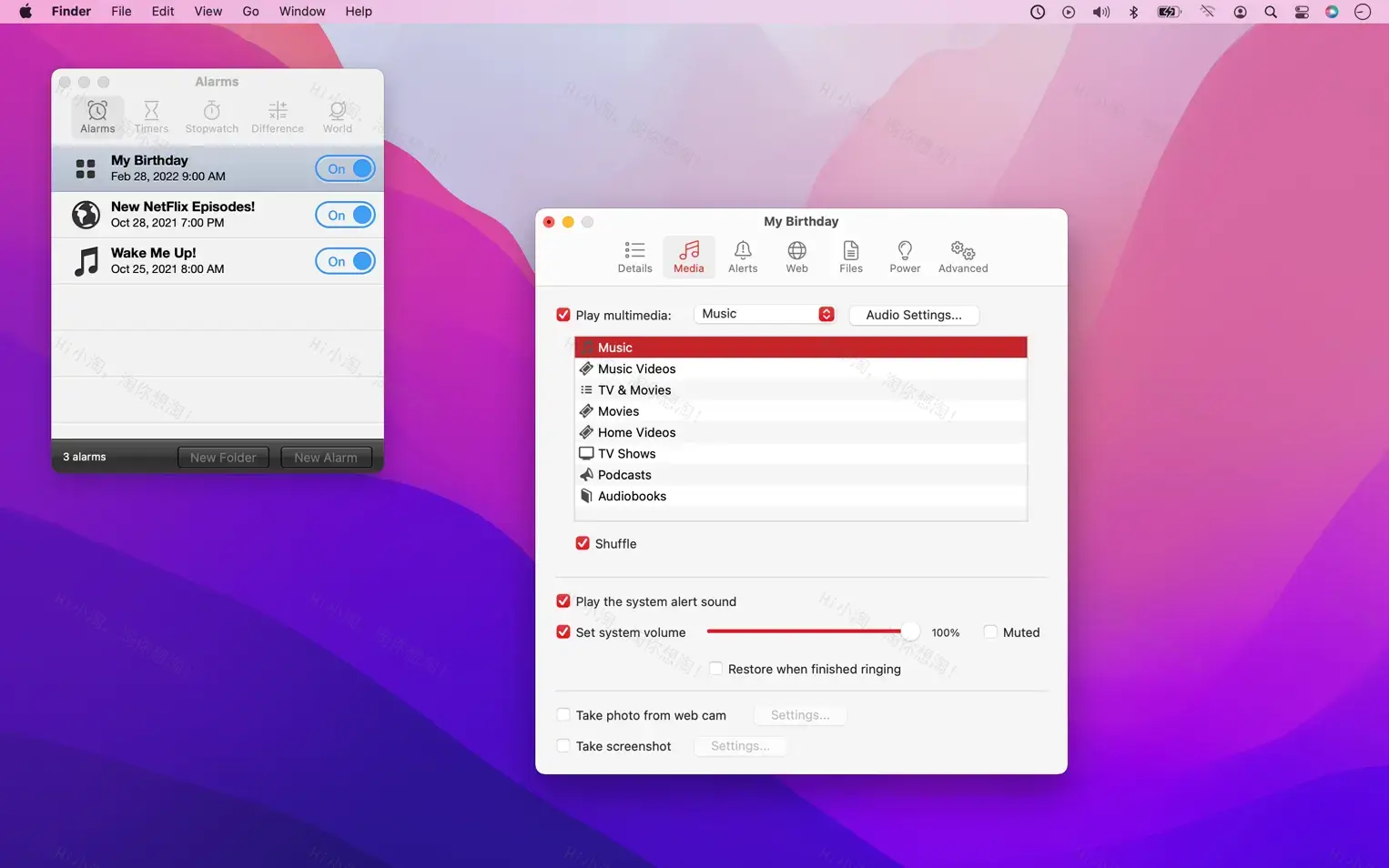Show the World clock panel

tap(337, 116)
